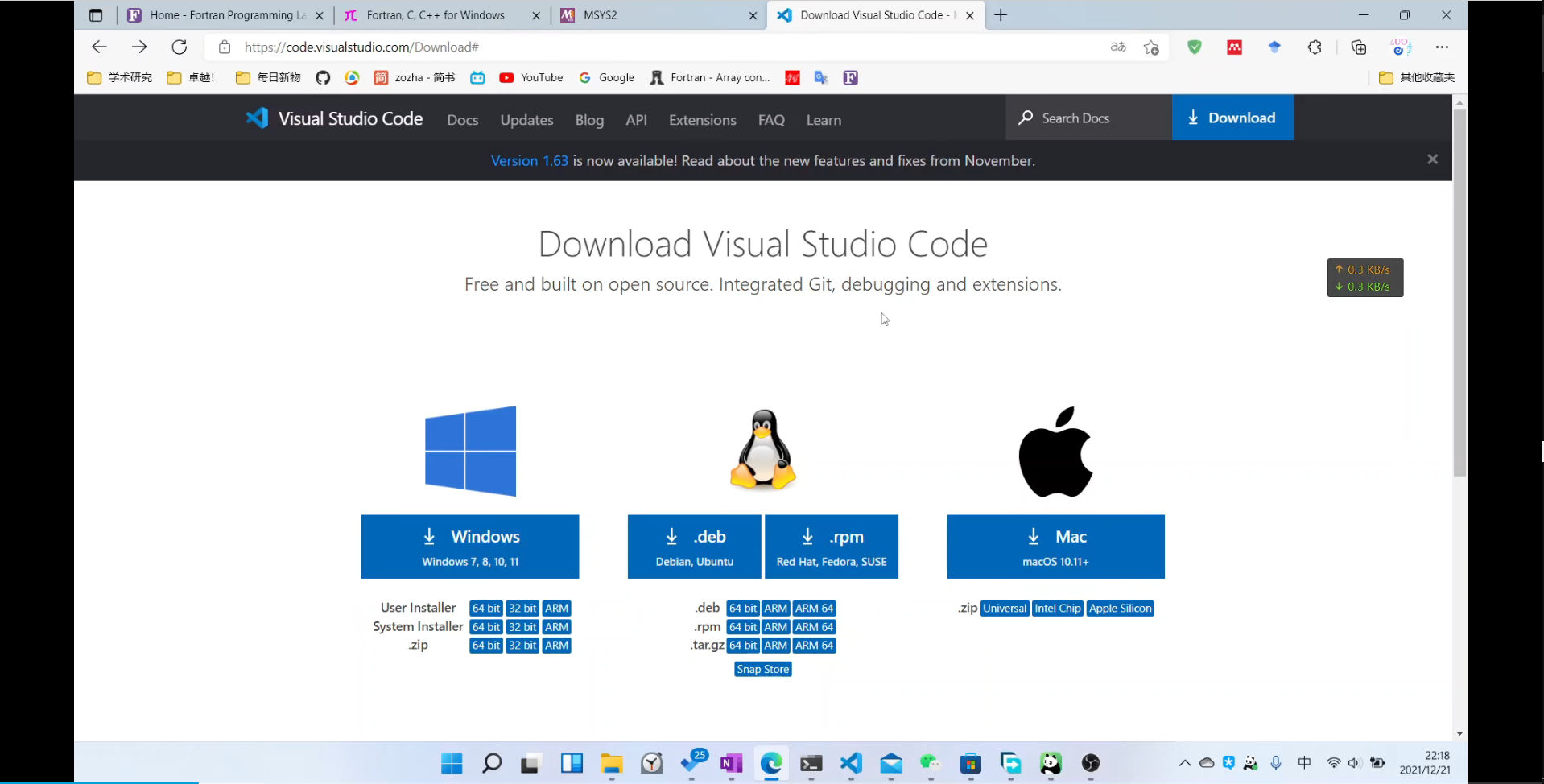The image size is (1544, 784).
Task: Switch to Home - Fortran Programming tab
Action: coord(226,15)
